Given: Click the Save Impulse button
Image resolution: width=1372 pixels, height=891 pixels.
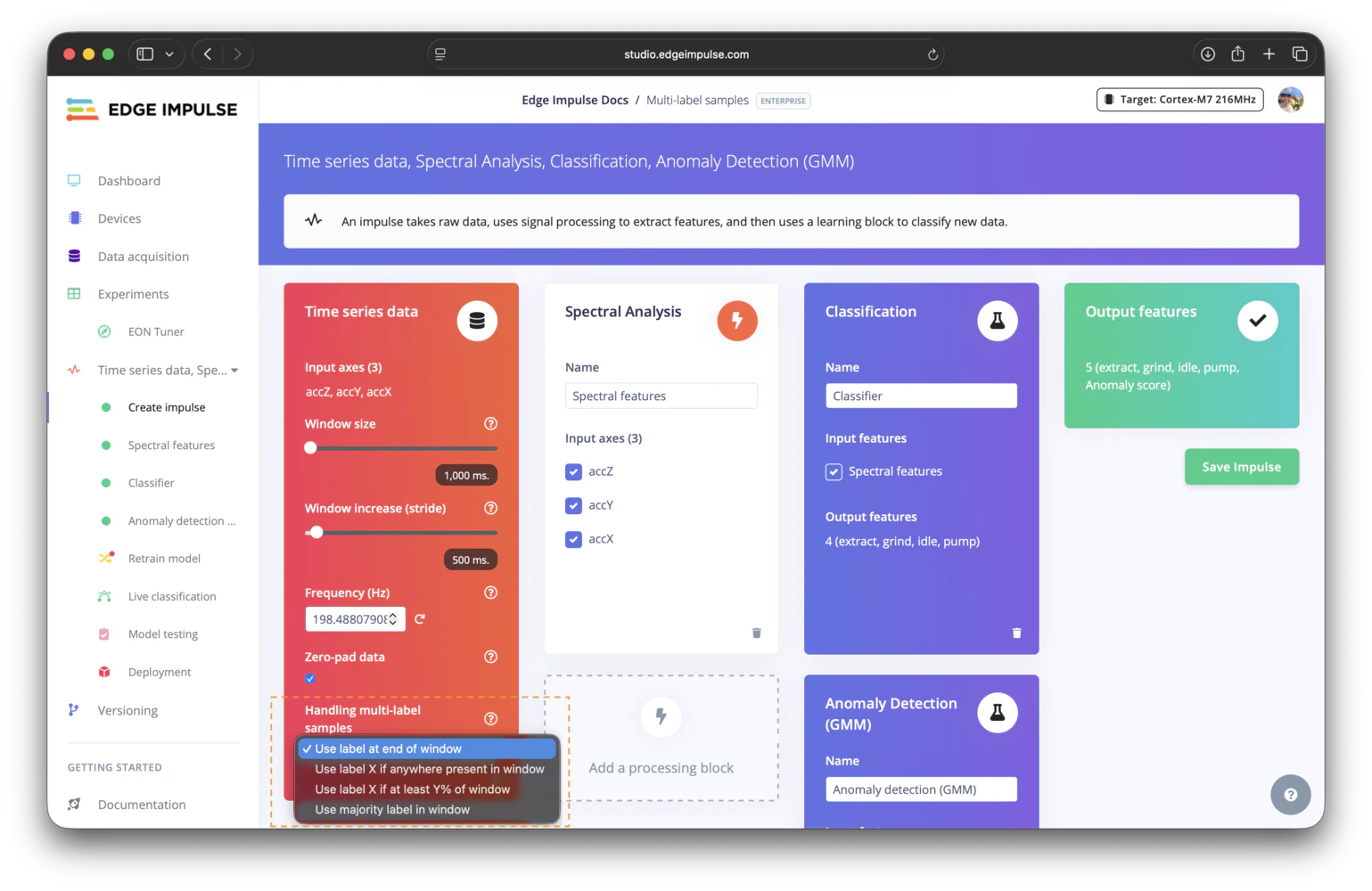Looking at the screenshot, I should pos(1242,467).
